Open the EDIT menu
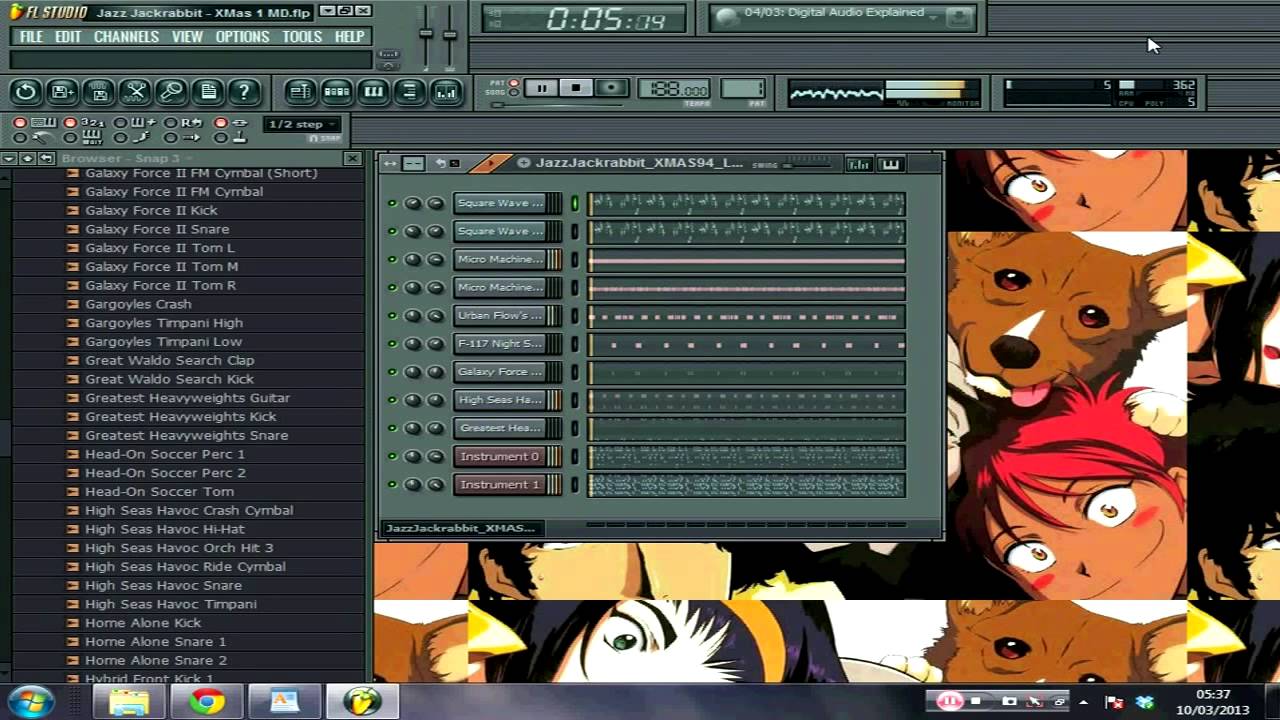 [68, 37]
